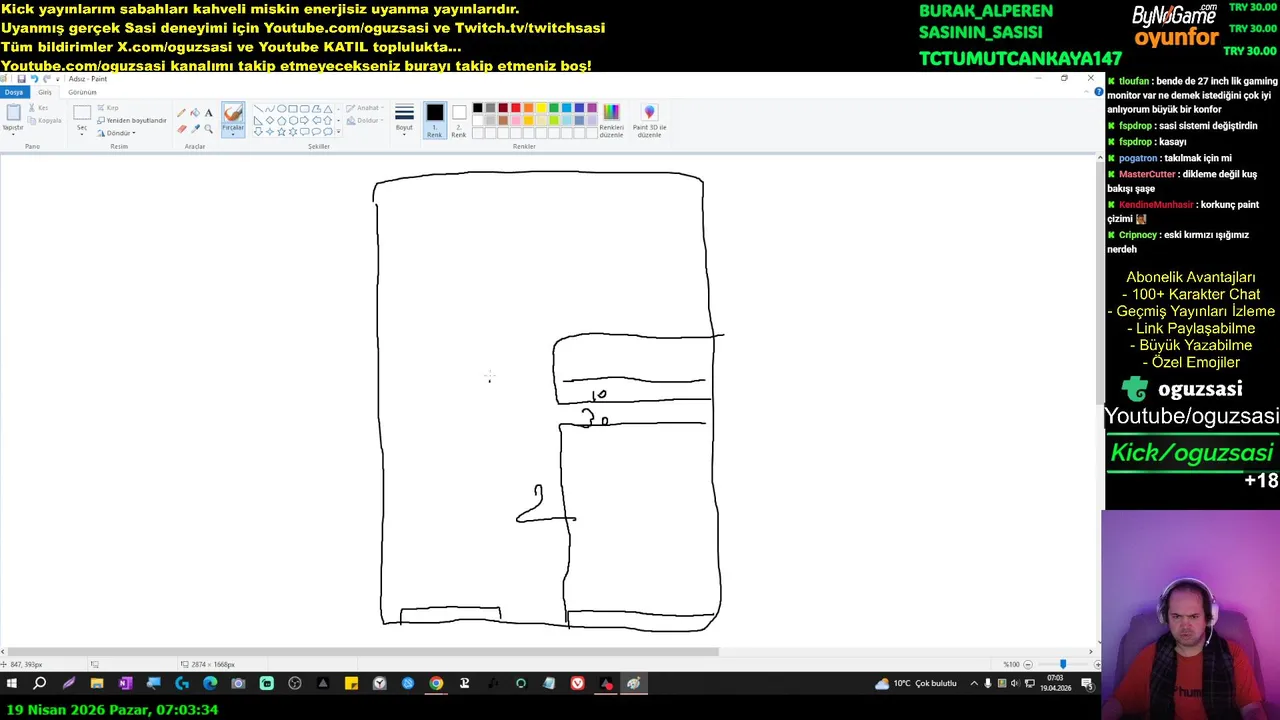
Task: Choose the Diamond shape in Şekiller
Action: [x=270, y=120]
